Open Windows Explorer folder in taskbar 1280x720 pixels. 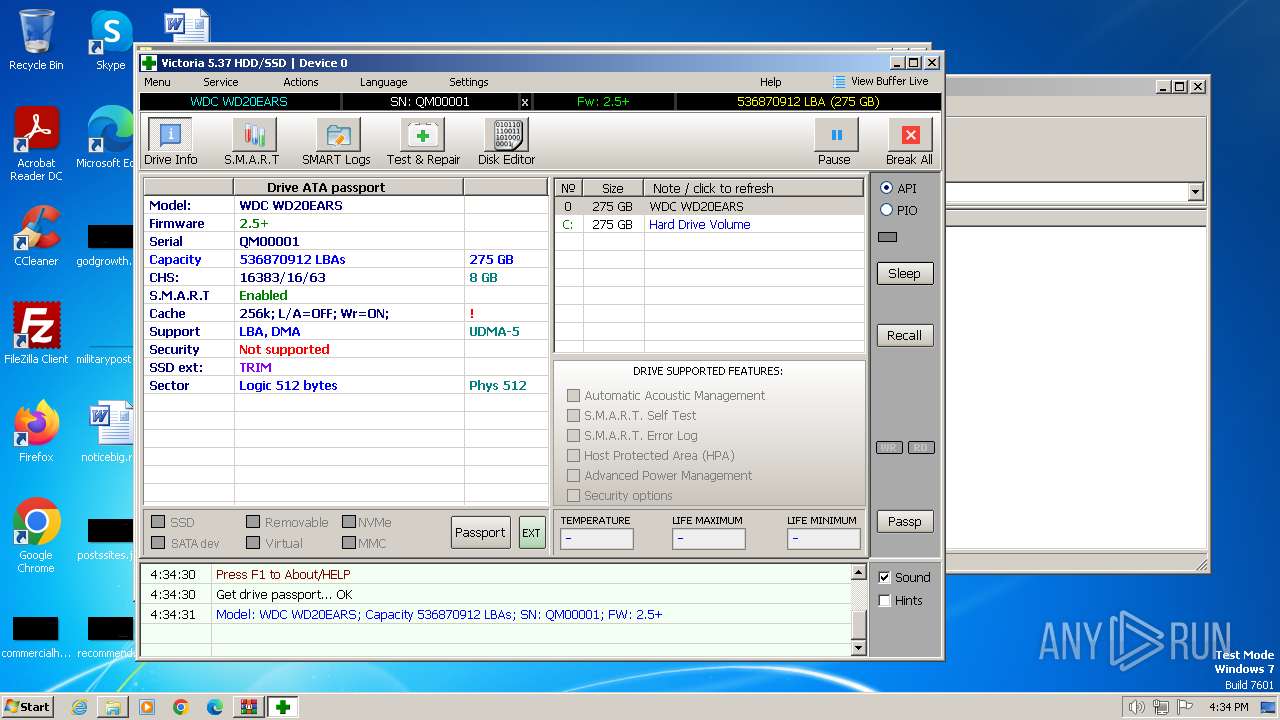click(x=113, y=707)
